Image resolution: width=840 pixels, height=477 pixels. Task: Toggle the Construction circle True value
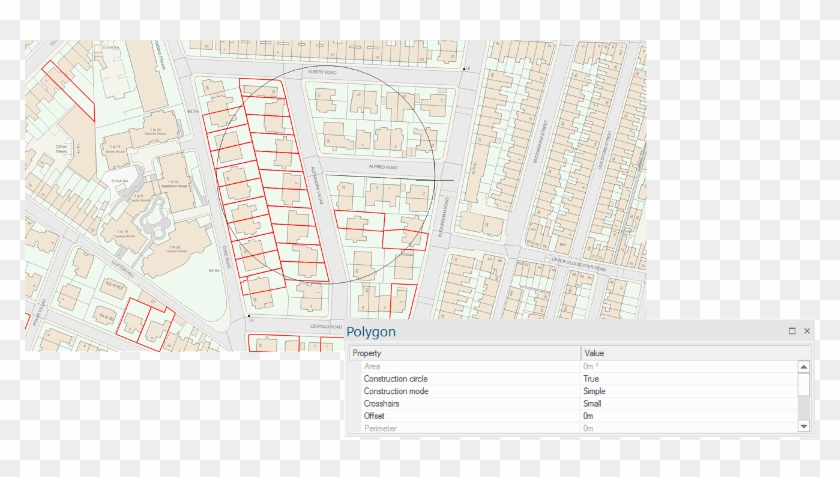pyautogui.click(x=591, y=379)
